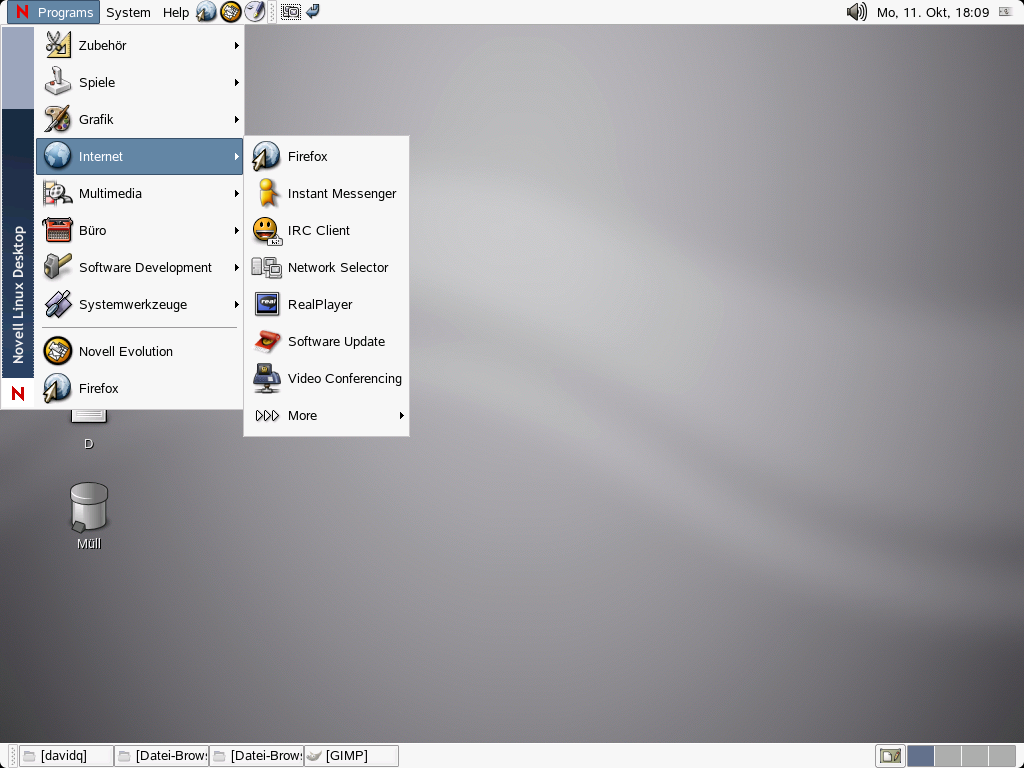Image resolution: width=1024 pixels, height=768 pixels.
Task: Click the Software Development label text
Action: [x=145, y=267]
